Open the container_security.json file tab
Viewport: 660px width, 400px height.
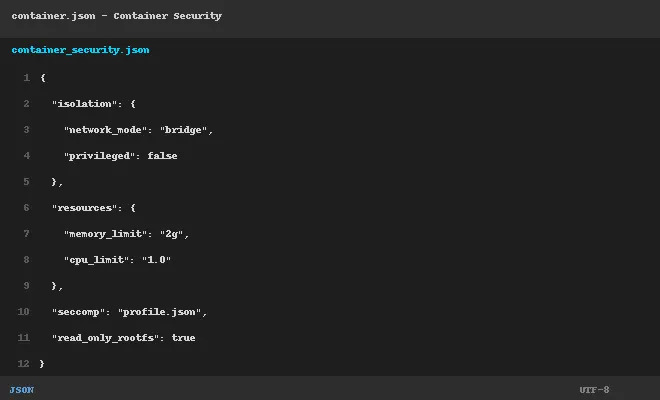(80, 50)
